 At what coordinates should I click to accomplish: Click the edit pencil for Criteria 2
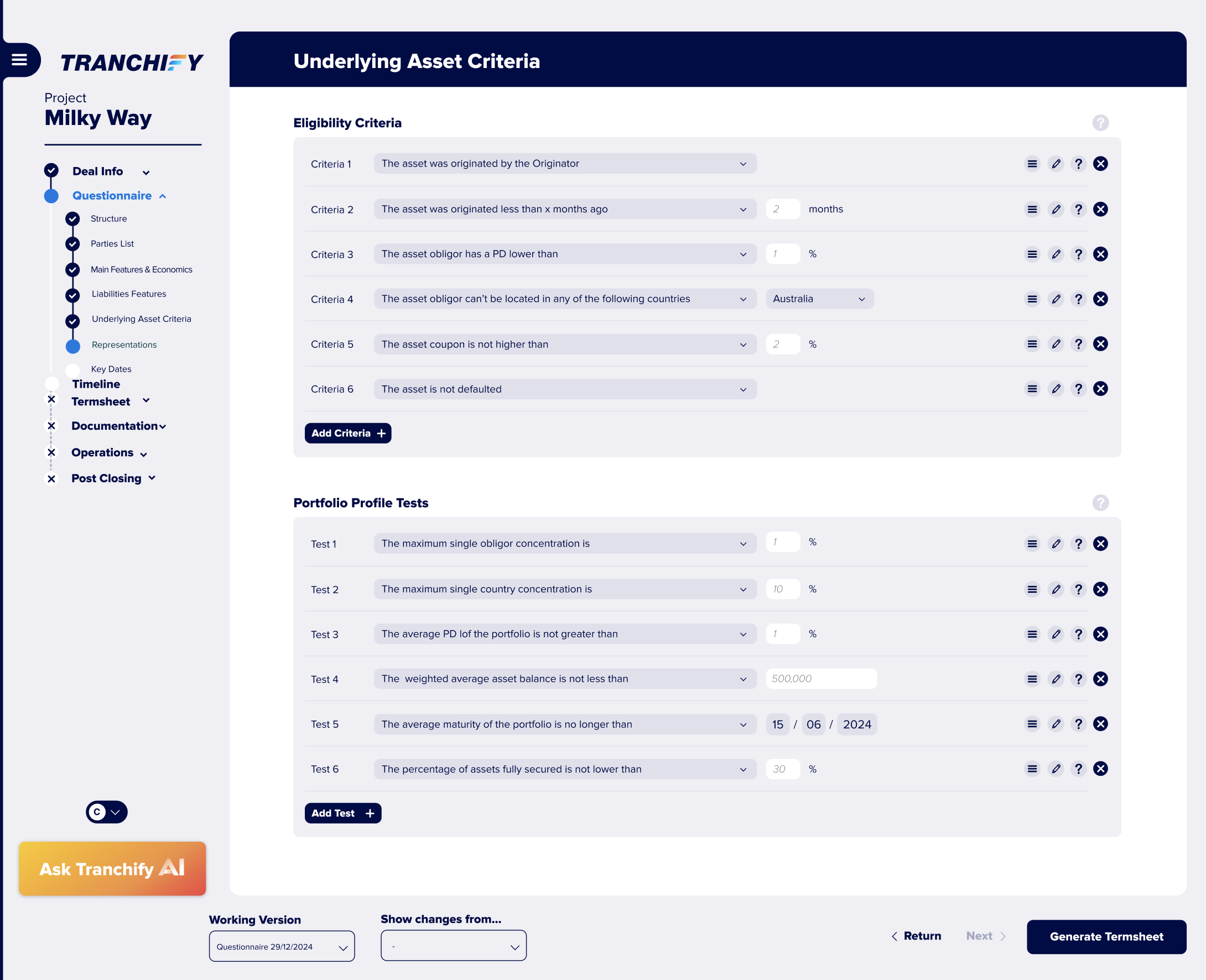tap(1056, 210)
